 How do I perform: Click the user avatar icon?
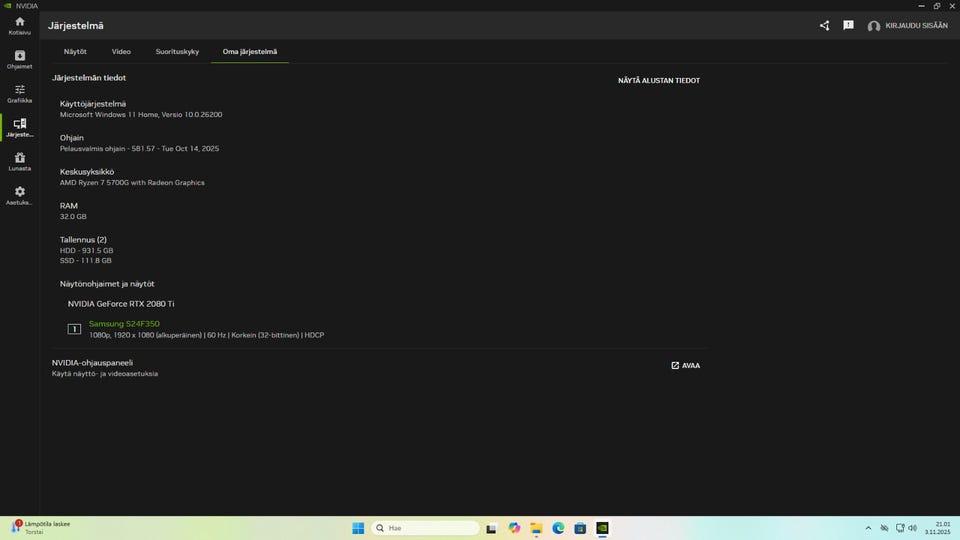[874, 26]
